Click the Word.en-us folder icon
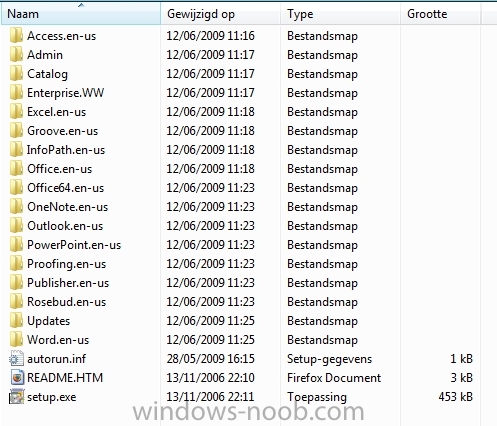The image size is (497, 426). point(16,340)
